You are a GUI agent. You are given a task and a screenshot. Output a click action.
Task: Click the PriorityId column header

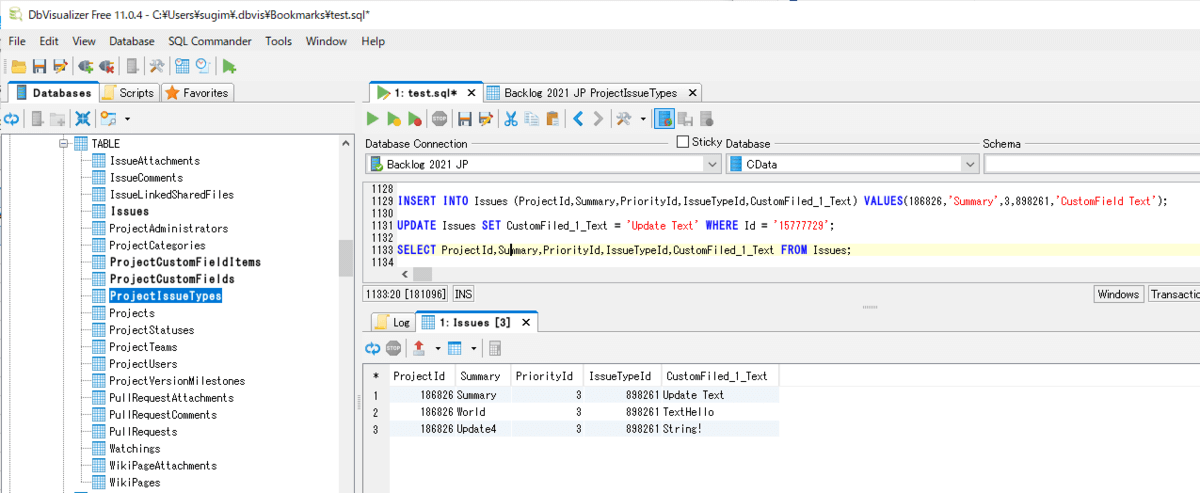coord(544,376)
